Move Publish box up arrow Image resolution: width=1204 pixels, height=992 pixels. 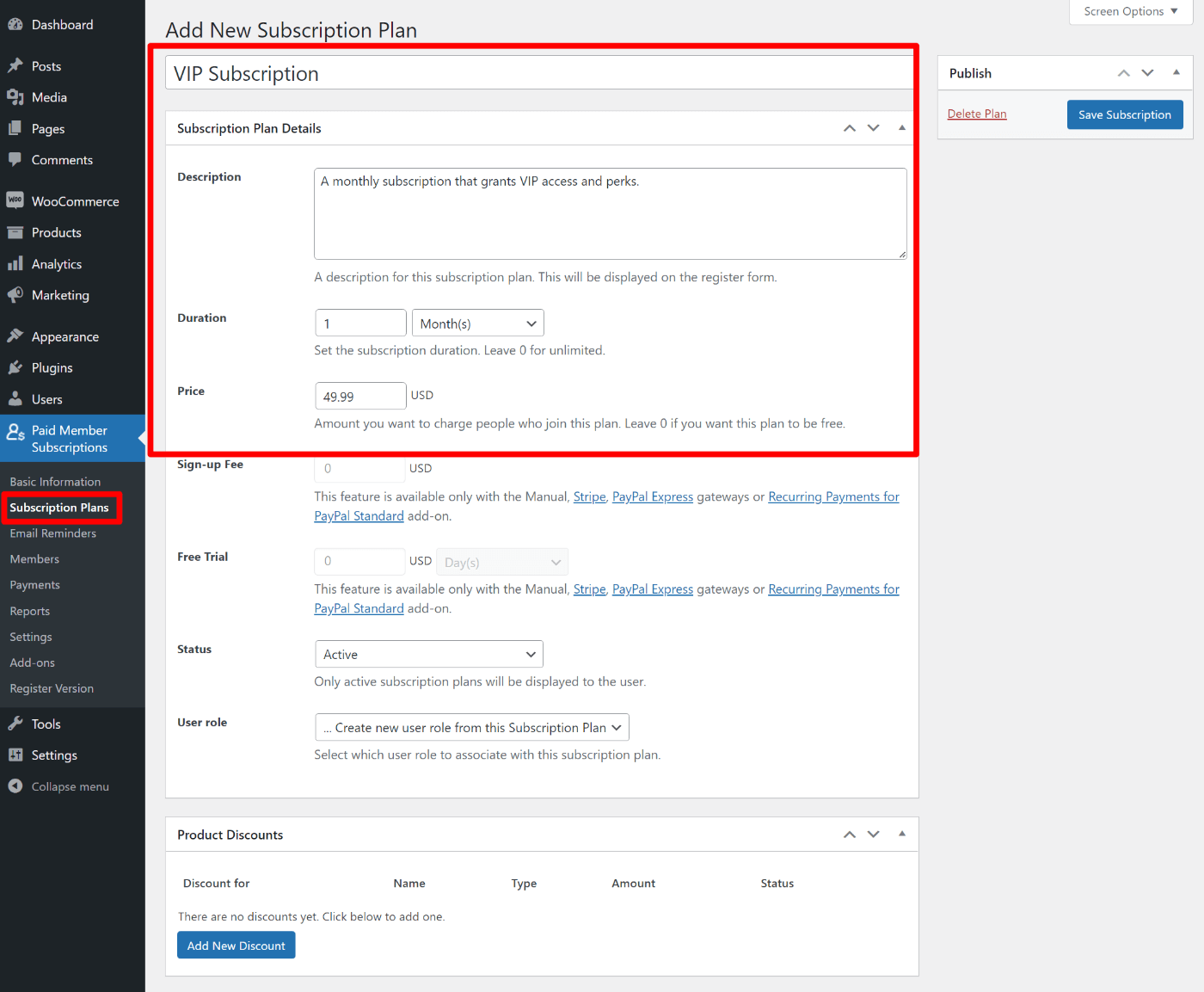[1124, 73]
